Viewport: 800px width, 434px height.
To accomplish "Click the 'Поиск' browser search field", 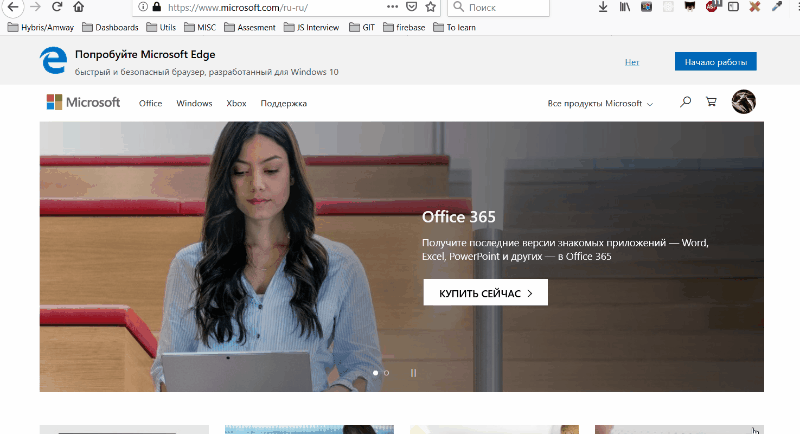I will point(498,7).
